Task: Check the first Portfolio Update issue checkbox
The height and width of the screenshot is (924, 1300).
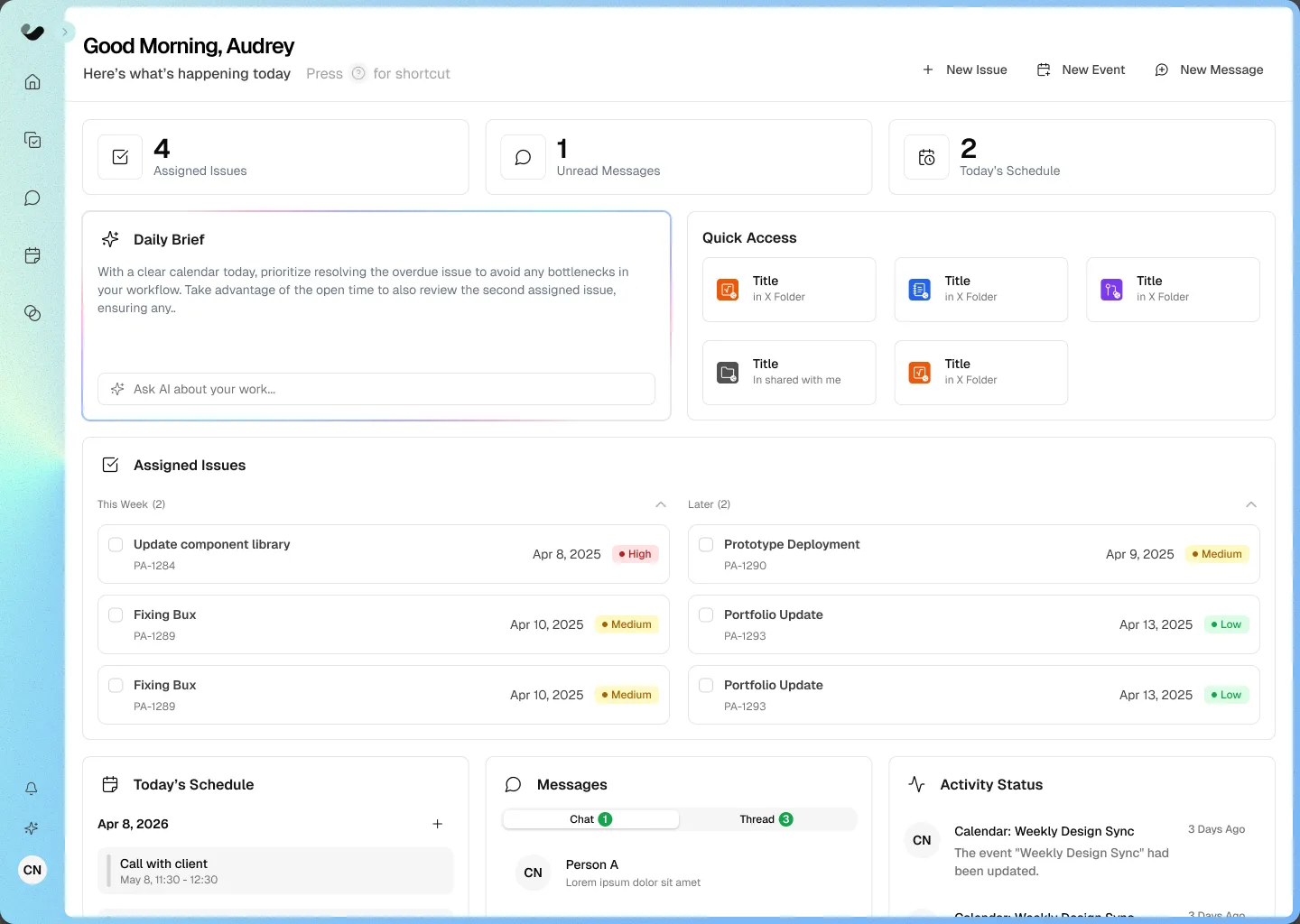Action: pos(706,615)
